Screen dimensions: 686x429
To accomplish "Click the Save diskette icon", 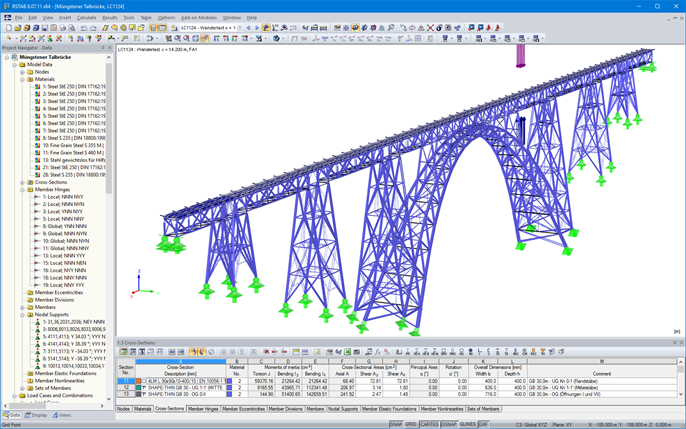I will click(x=44, y=28).
